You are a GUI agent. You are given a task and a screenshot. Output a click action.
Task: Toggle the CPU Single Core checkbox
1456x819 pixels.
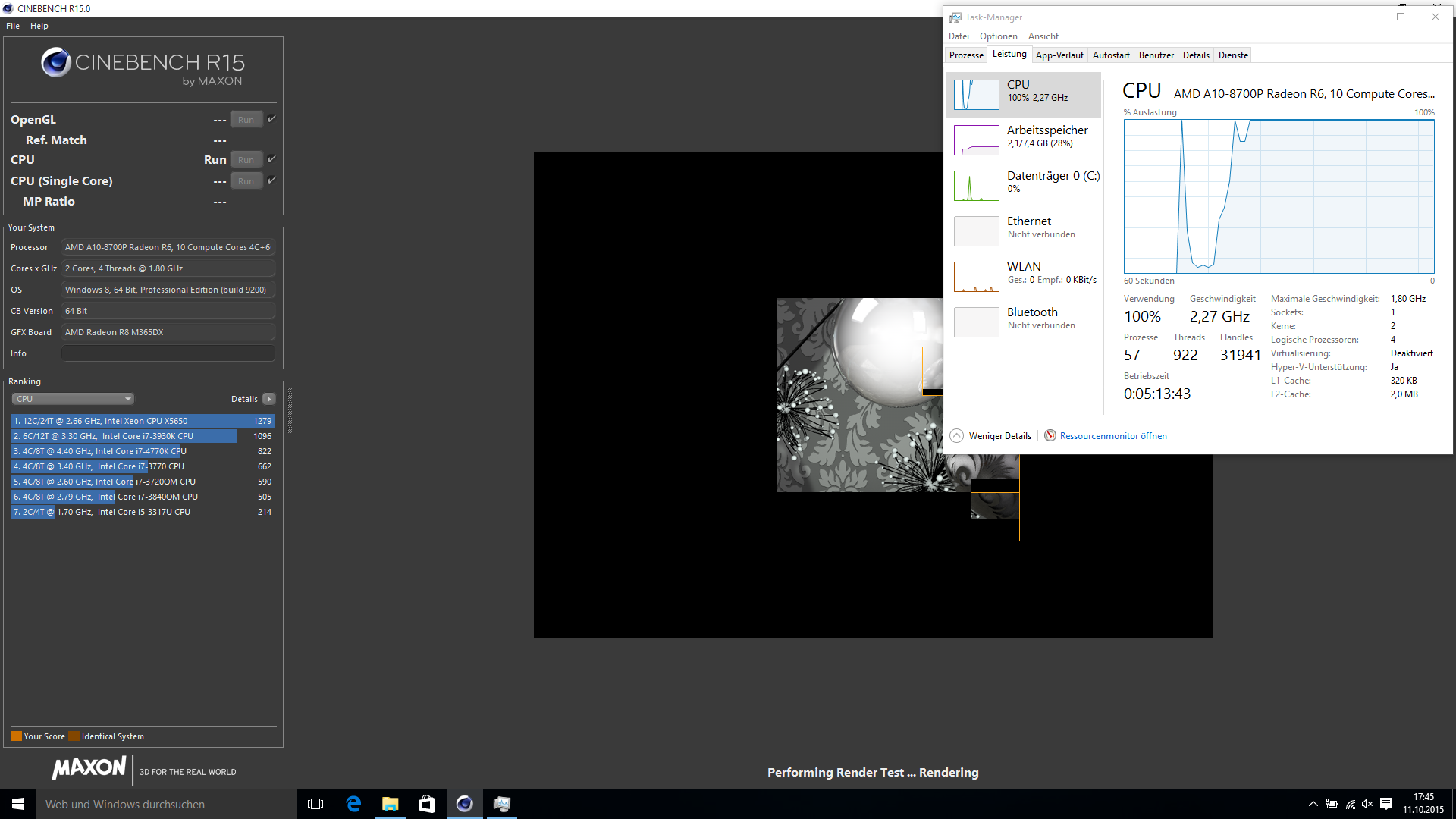[x=271, y=180]
